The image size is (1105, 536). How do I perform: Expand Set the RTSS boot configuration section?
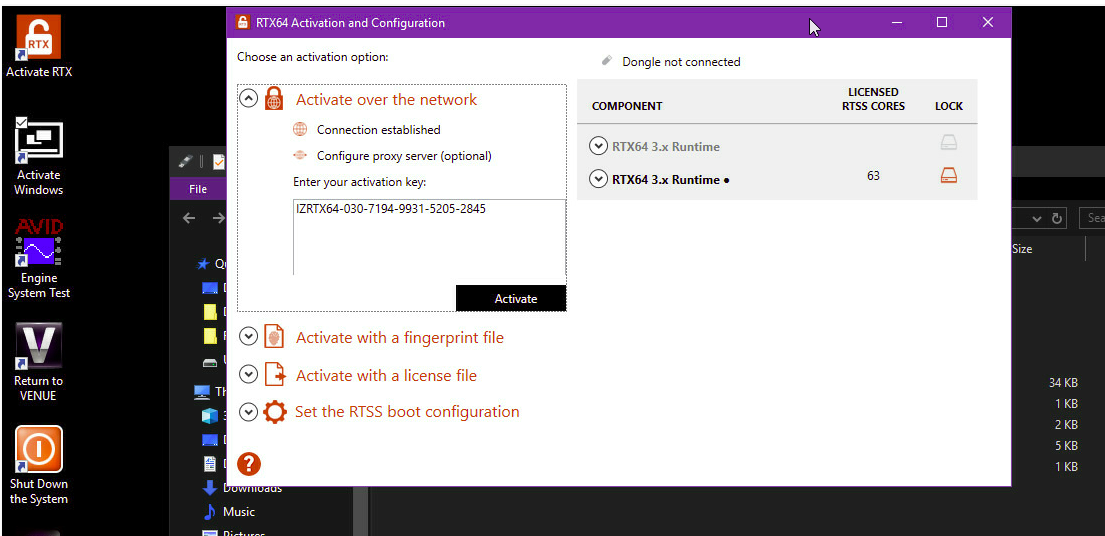[249, 411]
